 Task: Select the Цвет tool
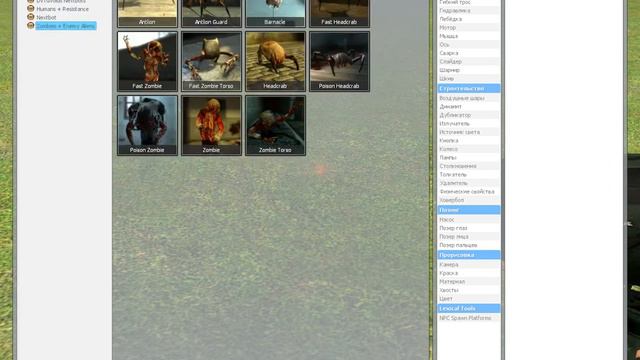click(x=469, y=298)
